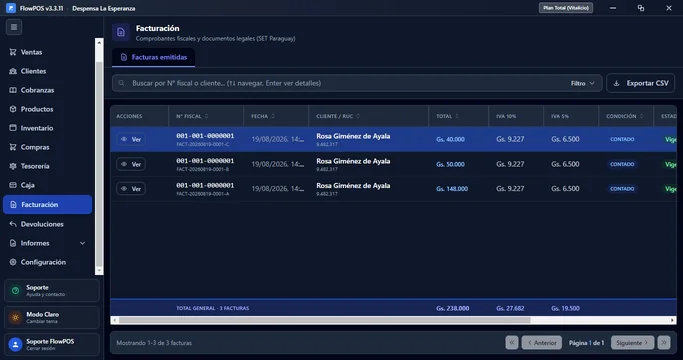Click the green Soporte help icon
683x360 pixels.
(15, 291)
